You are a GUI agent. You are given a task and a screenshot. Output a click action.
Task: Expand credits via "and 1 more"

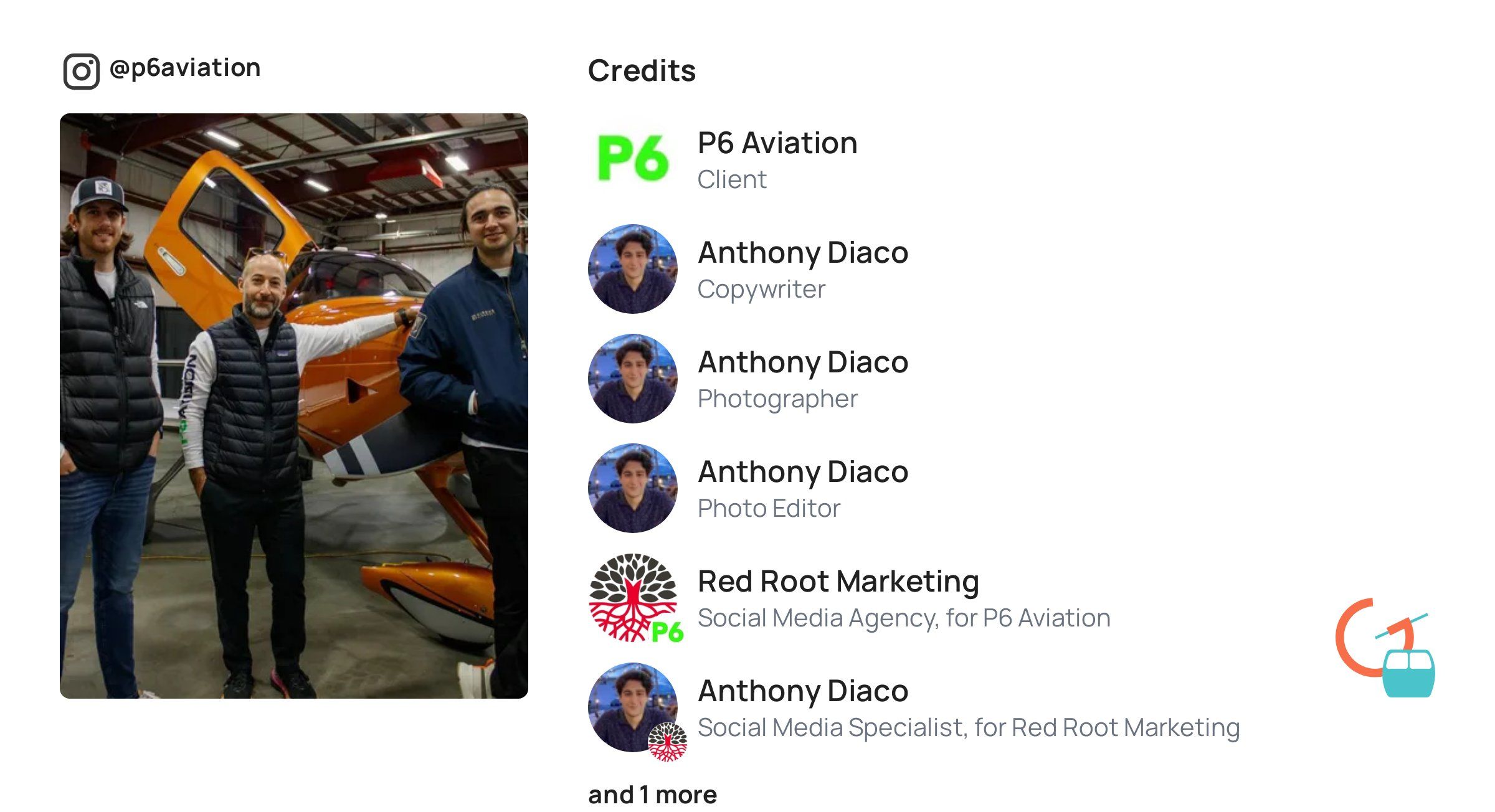click(x=652, y=795)
